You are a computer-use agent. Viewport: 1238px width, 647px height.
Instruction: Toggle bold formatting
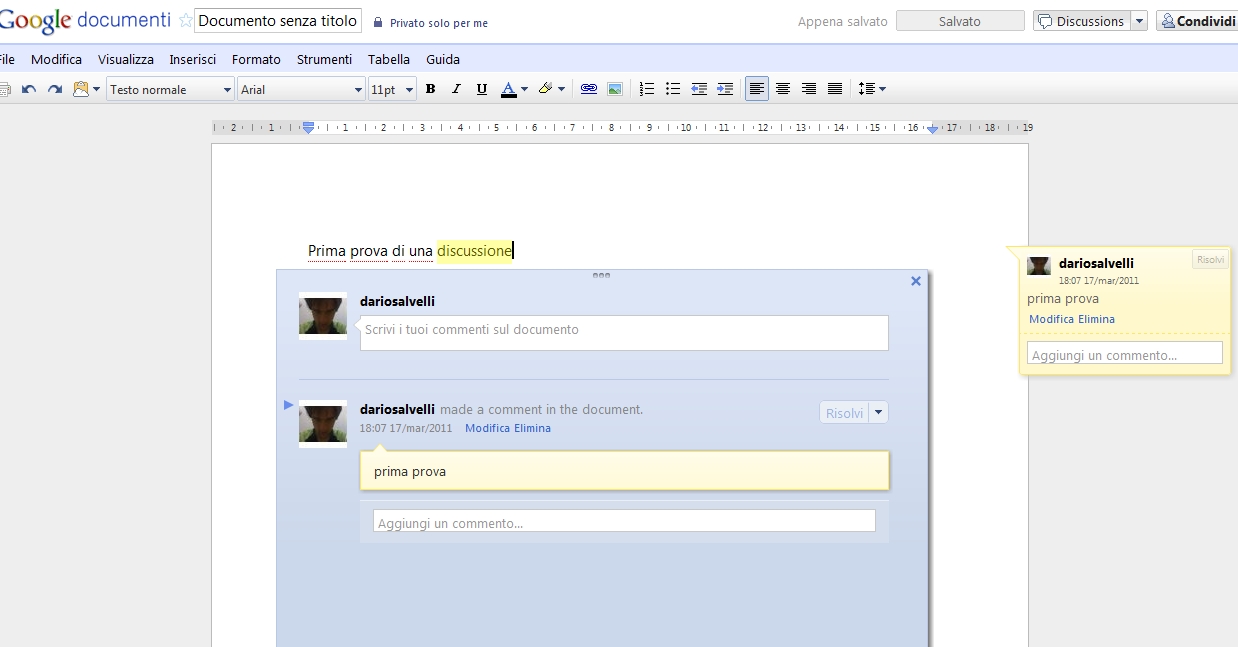tap(430, 89)
